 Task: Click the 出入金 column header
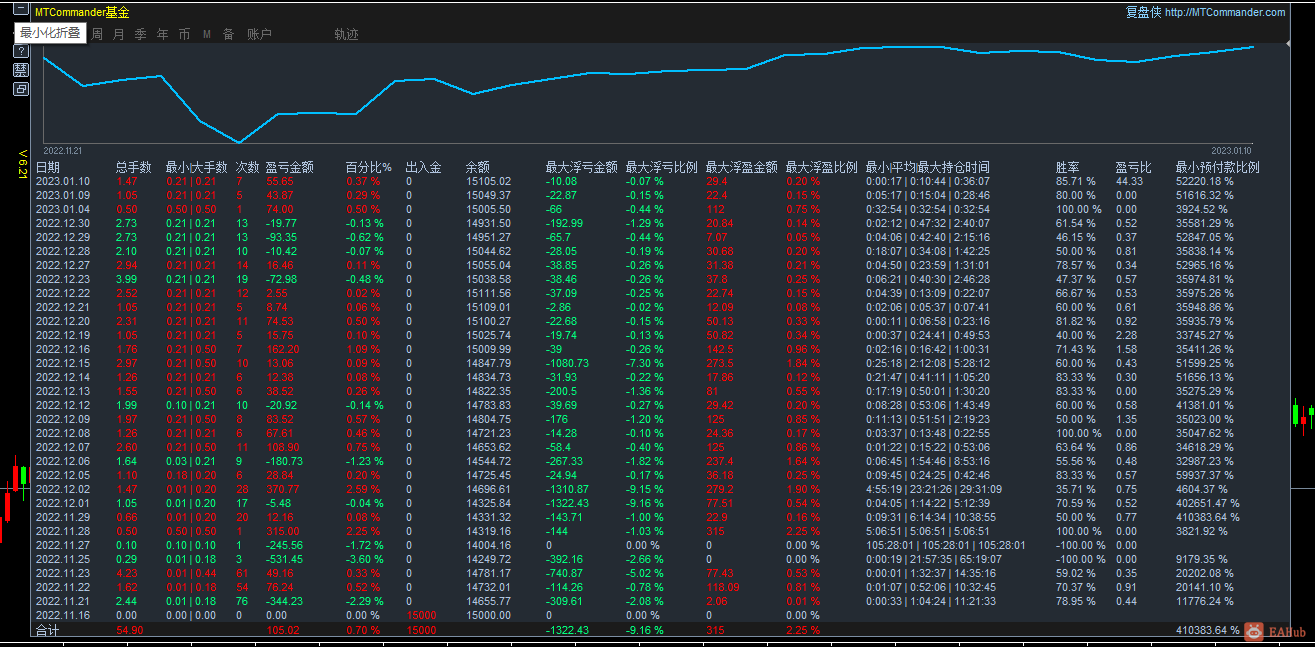pos(423,167)
